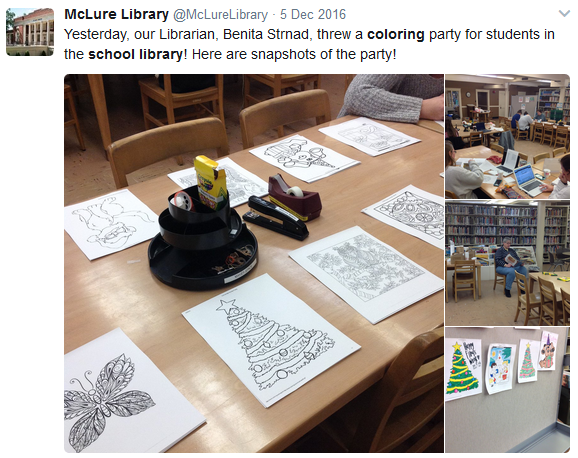Screen dimensions: 578x458
Task: Click the tape dispenser in main photo
Action: [x=294, y=197]
